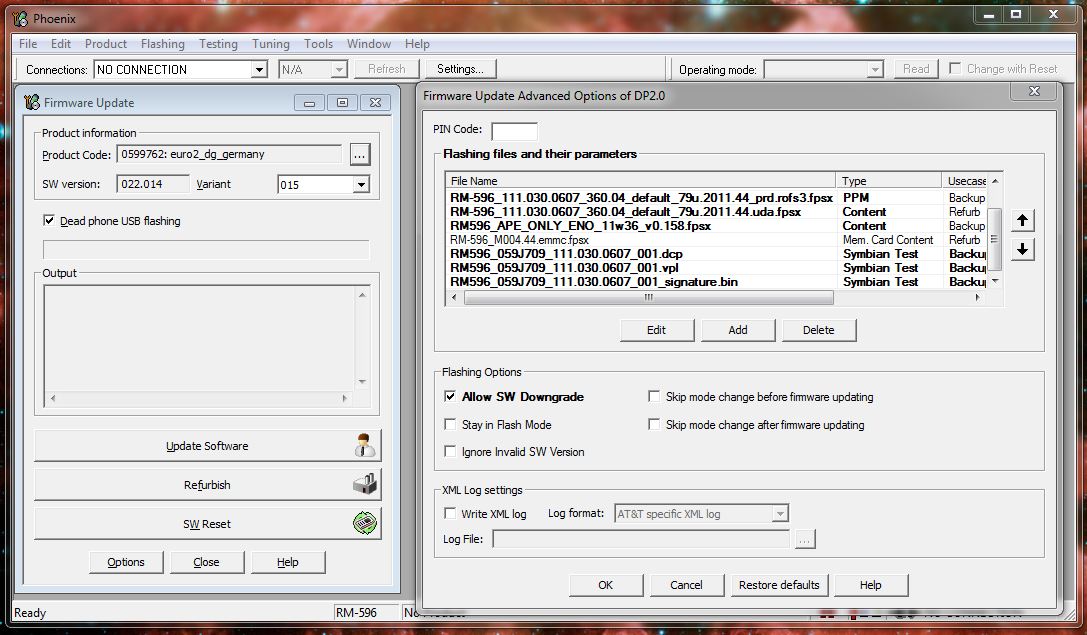The height and width of the screenshot is (635, 1087).
Task: Open the Operating mode dropdown
Action: tap(875, 69)
